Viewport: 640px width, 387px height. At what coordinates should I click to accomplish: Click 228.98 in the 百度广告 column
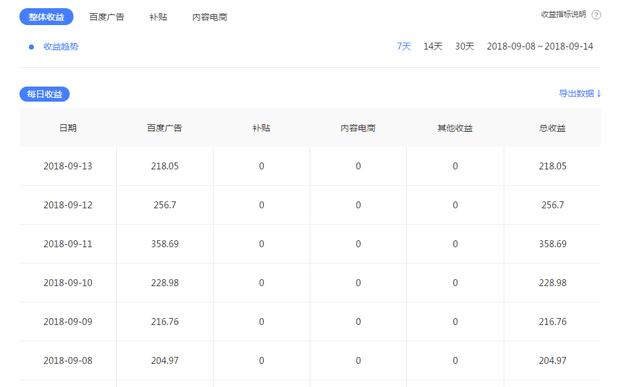[x=165, y=282]
